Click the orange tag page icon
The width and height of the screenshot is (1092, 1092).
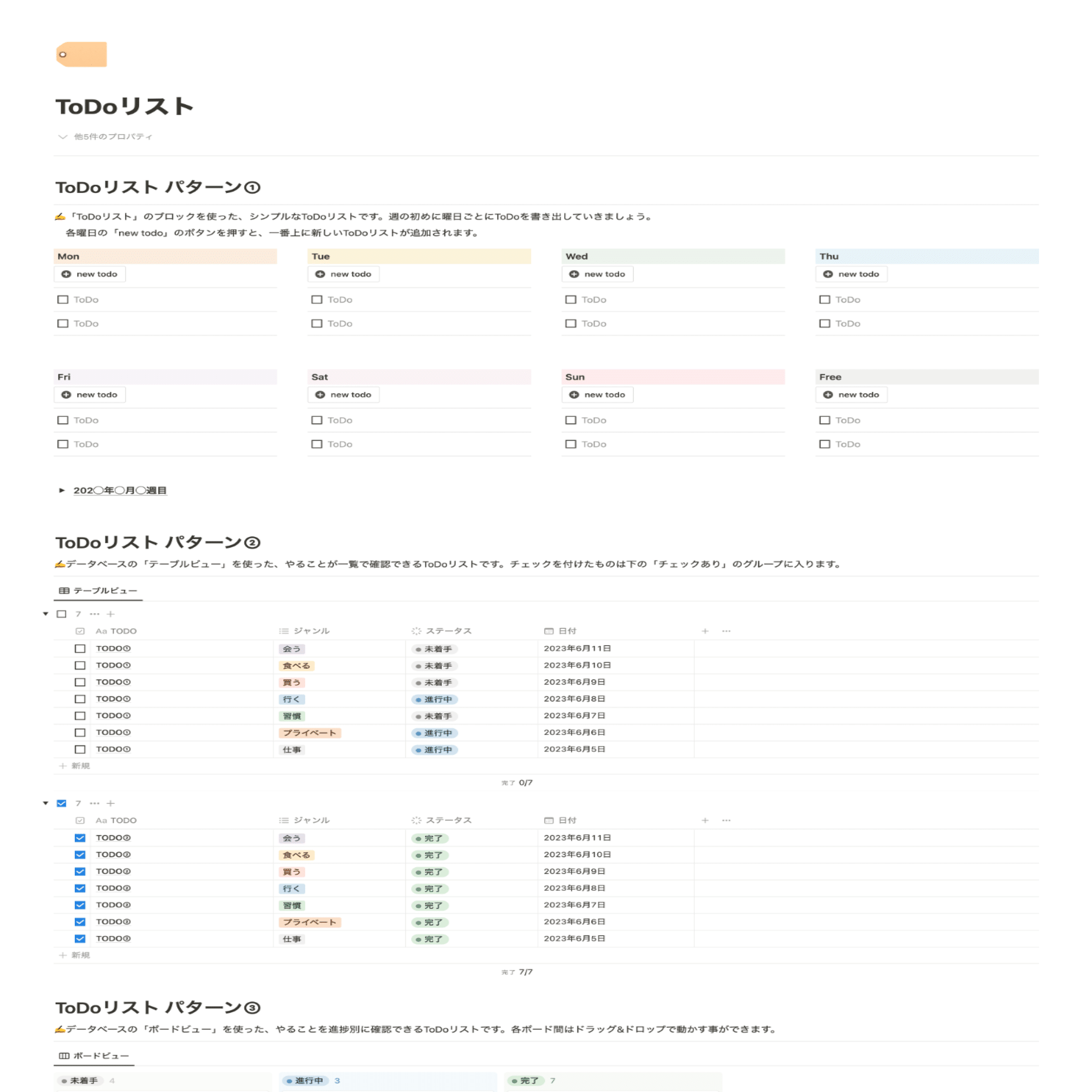tap(81, 54)
